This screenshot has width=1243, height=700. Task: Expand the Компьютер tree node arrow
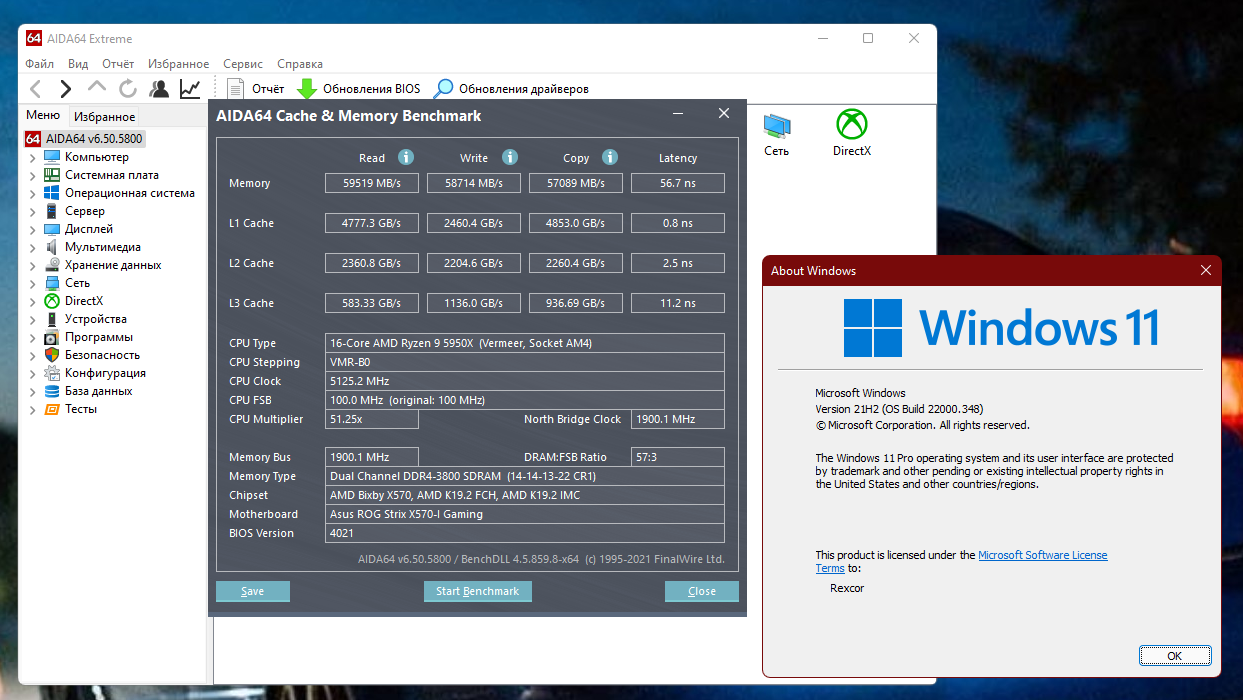click(32, 157)
